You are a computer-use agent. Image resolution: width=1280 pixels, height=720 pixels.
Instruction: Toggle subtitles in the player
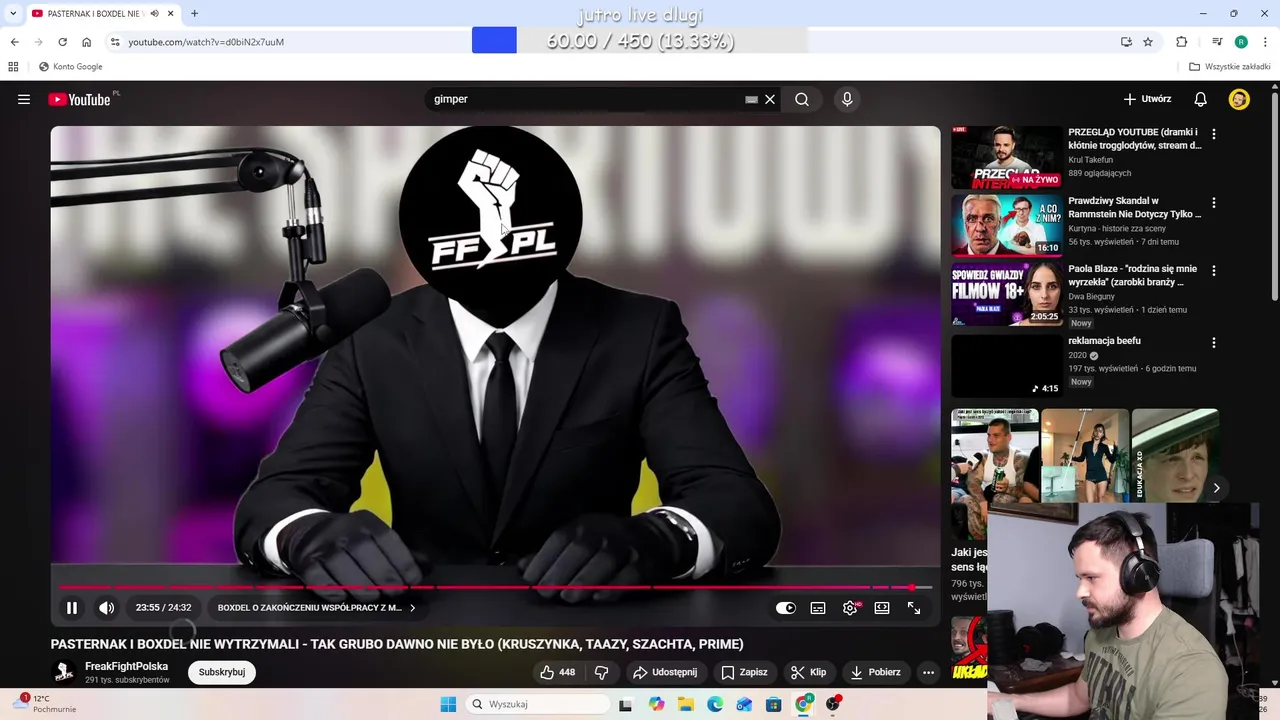coord(818,607)
